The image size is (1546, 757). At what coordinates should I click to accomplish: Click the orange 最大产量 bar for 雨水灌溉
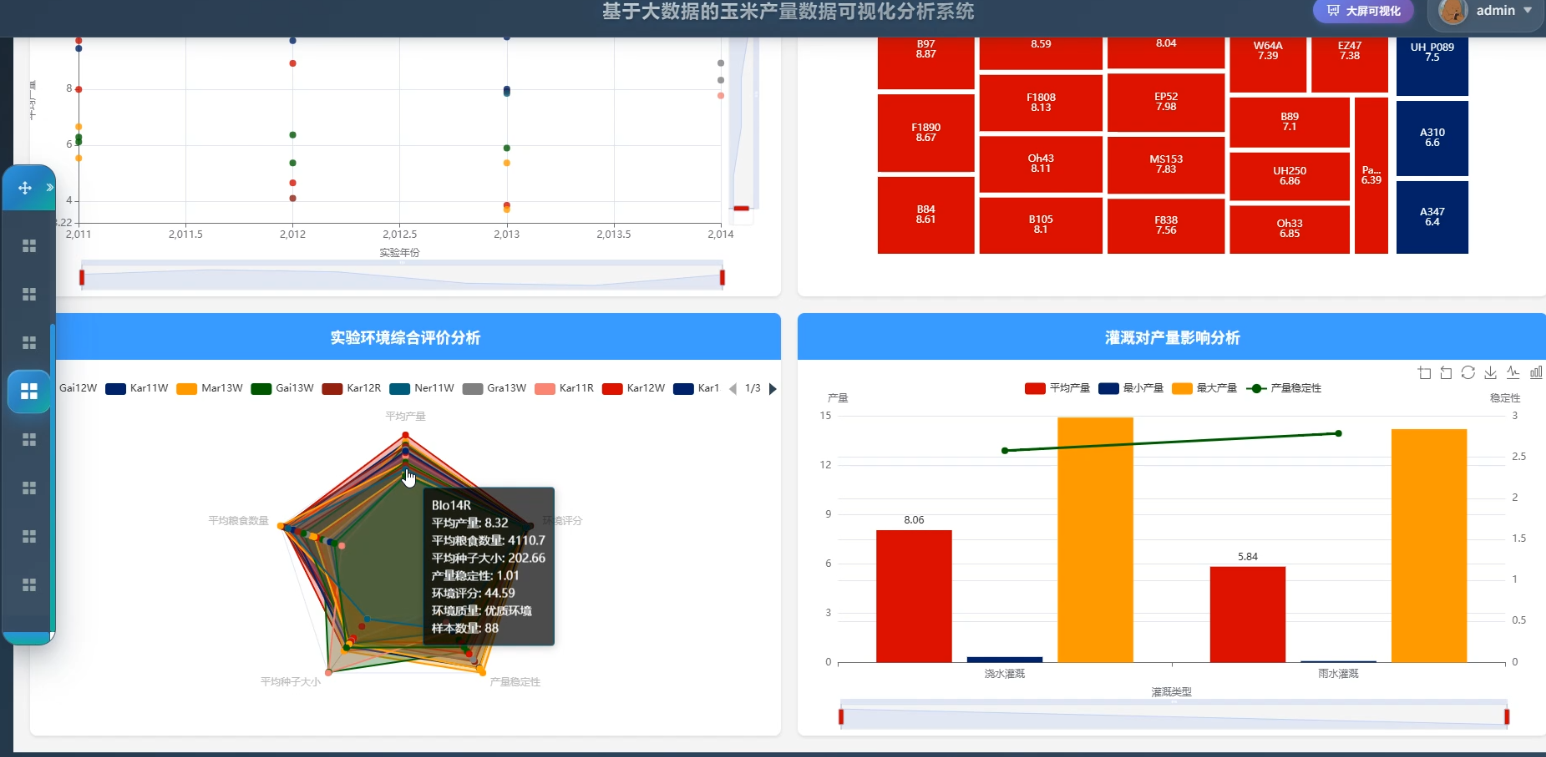1429,545
